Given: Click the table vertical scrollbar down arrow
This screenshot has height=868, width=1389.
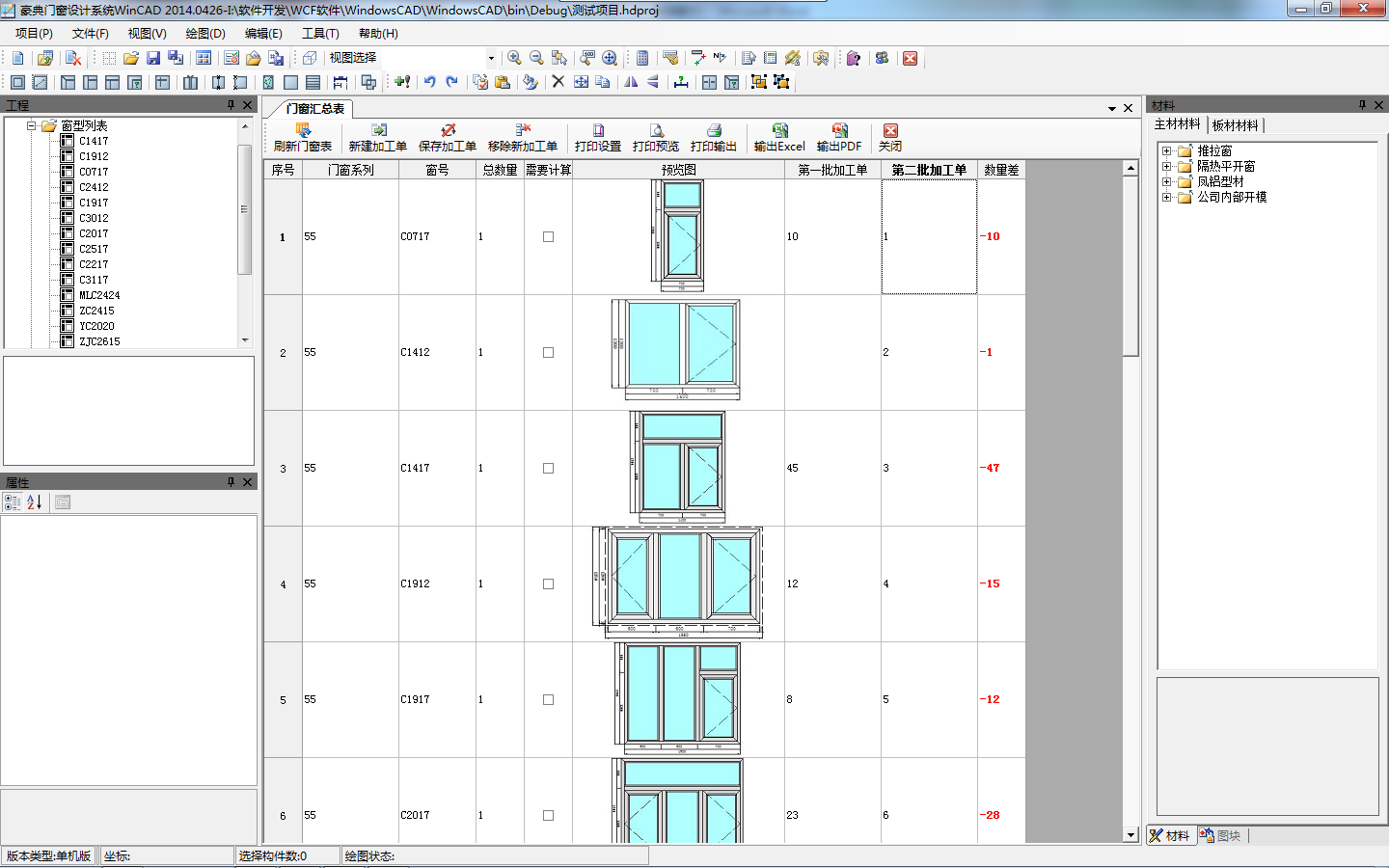Looking at the screenshot, I should 1130,835.
